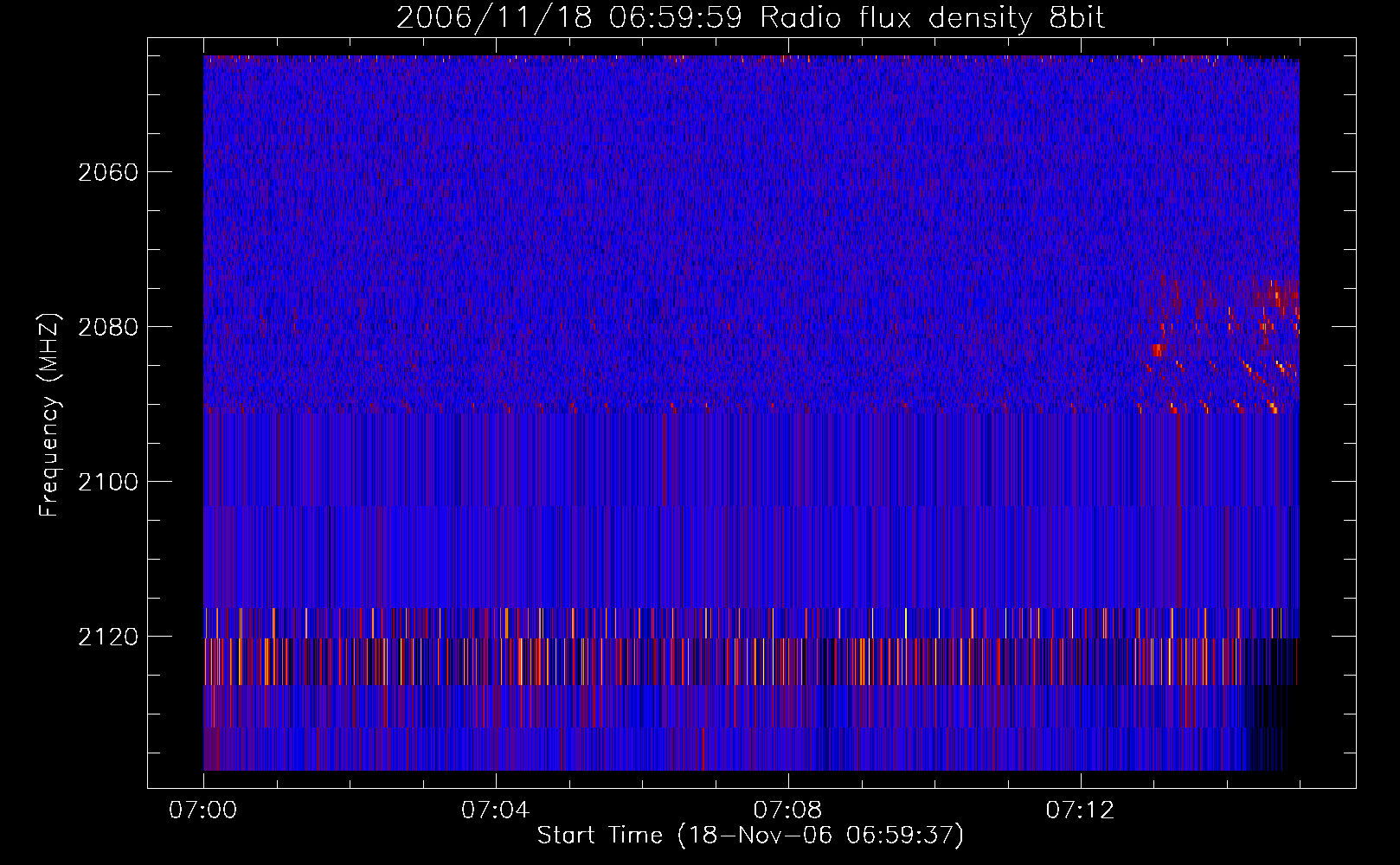Select the 2100 frequency tick label
The width and height of the screenshot is (1400, 865).
[x=108, y=482]
